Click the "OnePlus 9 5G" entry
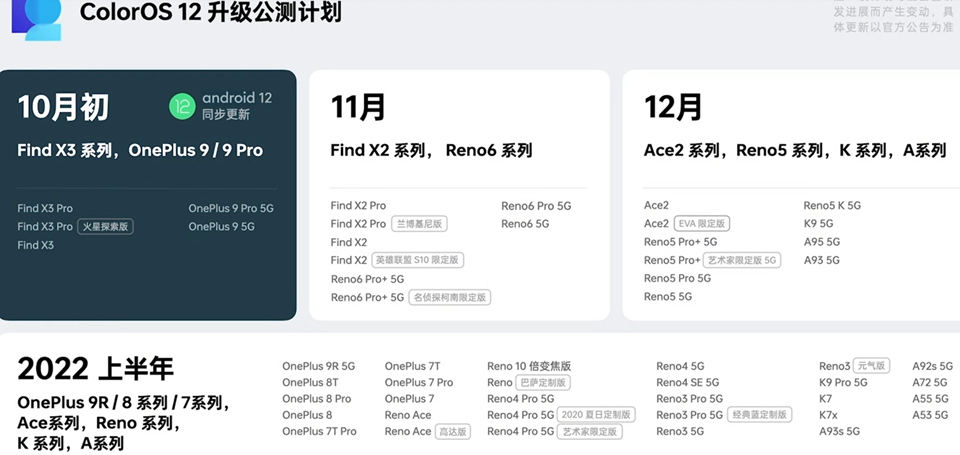The width and height of the screenshot is (960, 455). [x=222, y=227]
